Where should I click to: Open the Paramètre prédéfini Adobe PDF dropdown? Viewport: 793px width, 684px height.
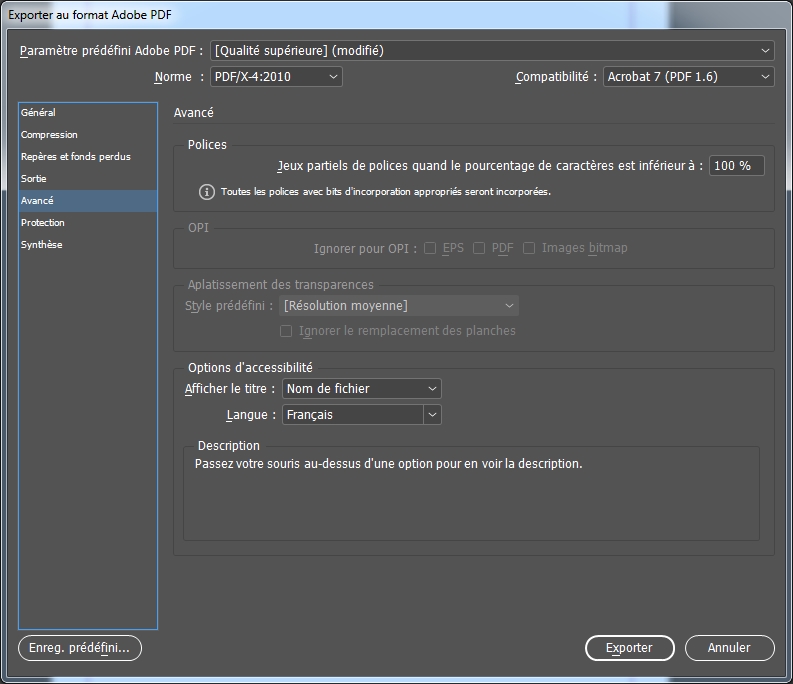[x=492, y=51]
